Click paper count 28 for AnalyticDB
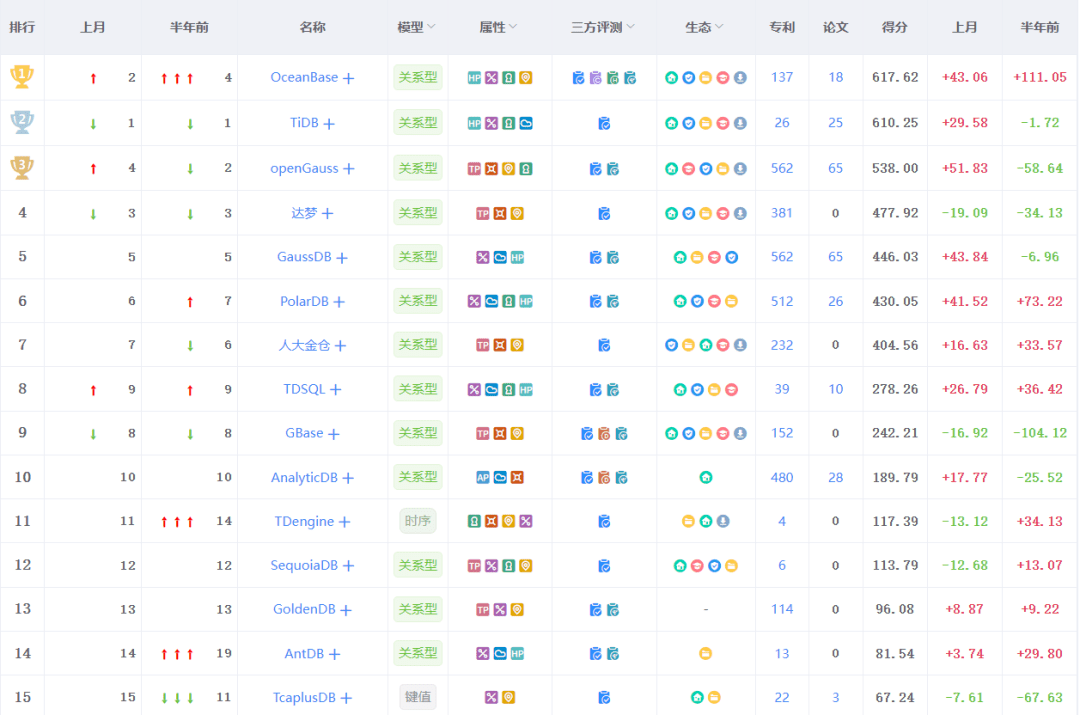Image resolution: width=1080 pixels, height=715 pixels. (x=835, y=477)
